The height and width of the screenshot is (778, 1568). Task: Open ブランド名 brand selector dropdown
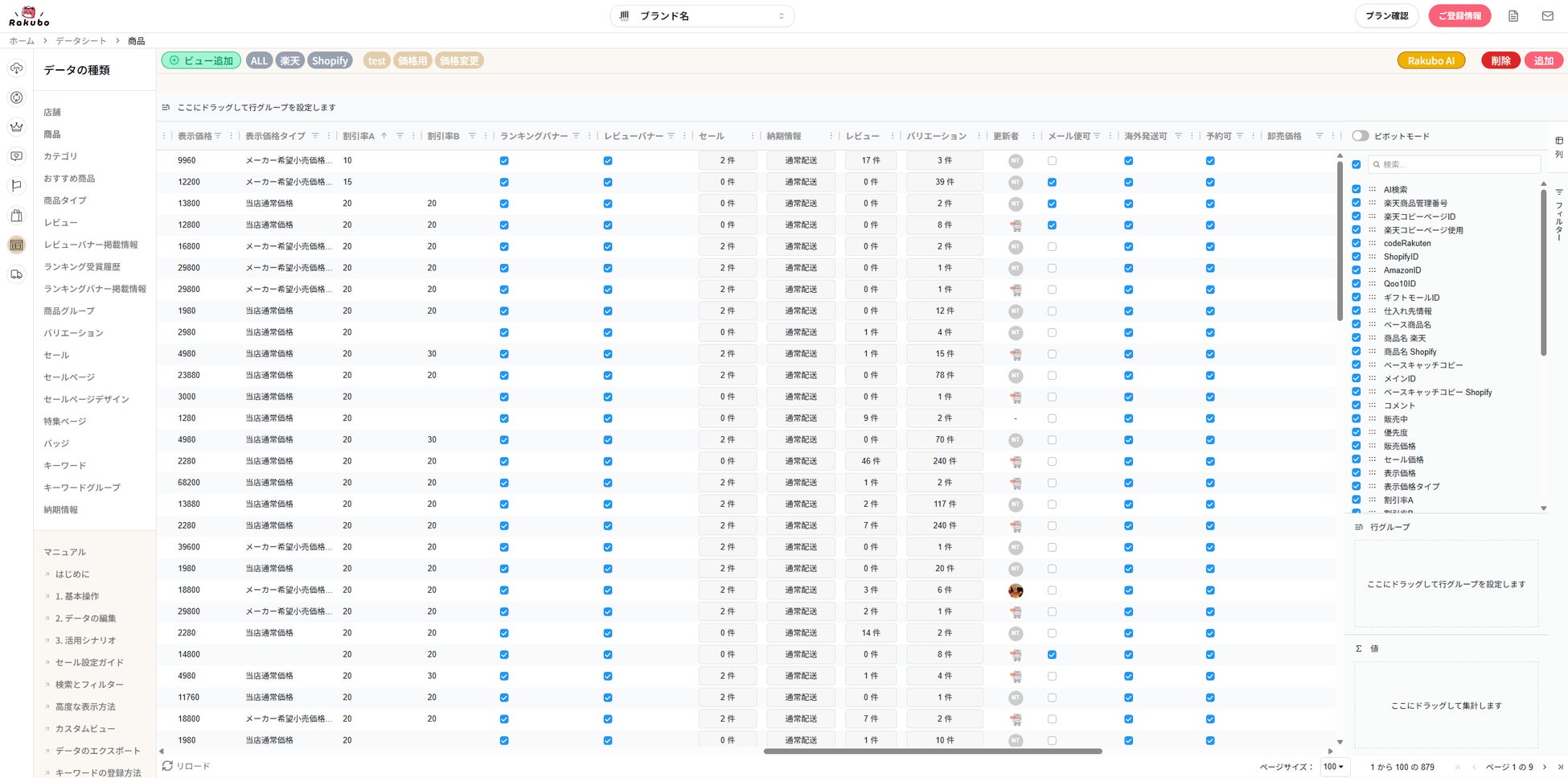coord(702,16)
